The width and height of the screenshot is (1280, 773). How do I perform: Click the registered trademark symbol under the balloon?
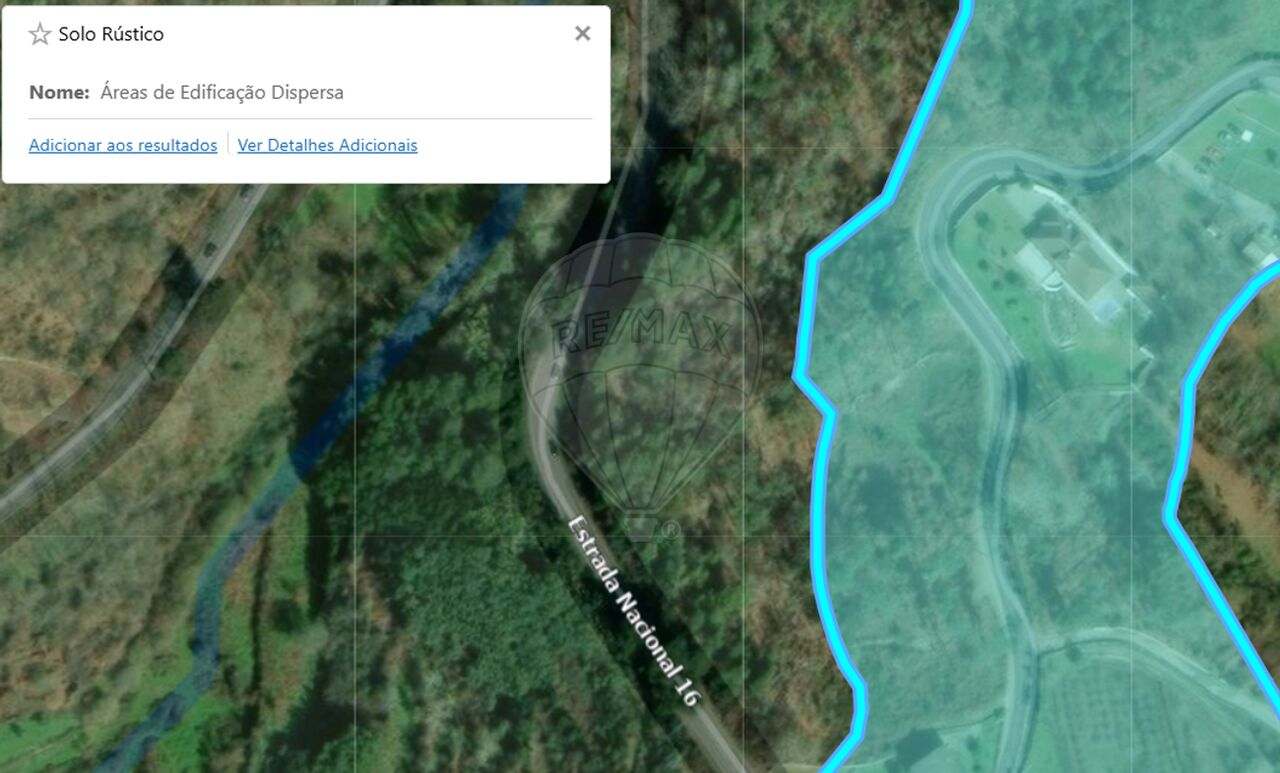point(671,530)
